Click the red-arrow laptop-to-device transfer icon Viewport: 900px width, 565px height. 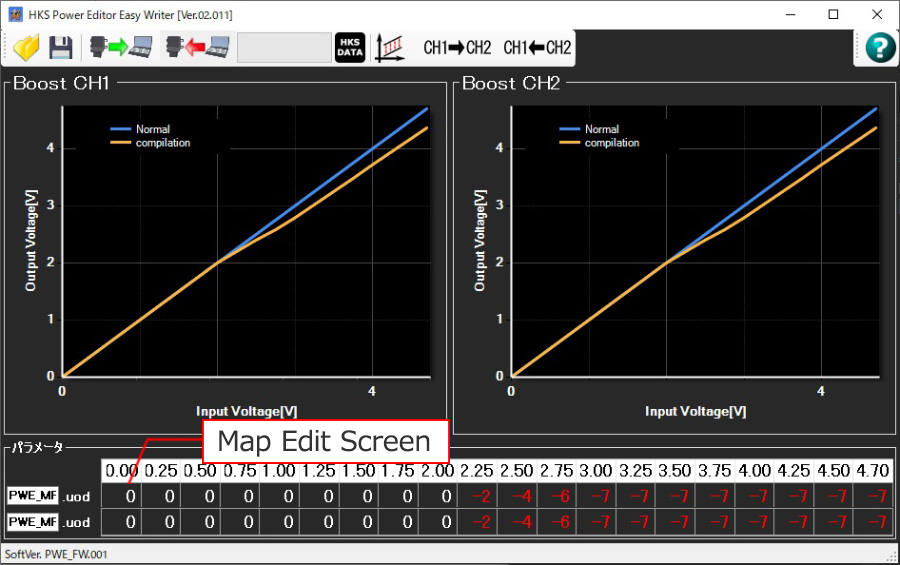coord(197,48)
